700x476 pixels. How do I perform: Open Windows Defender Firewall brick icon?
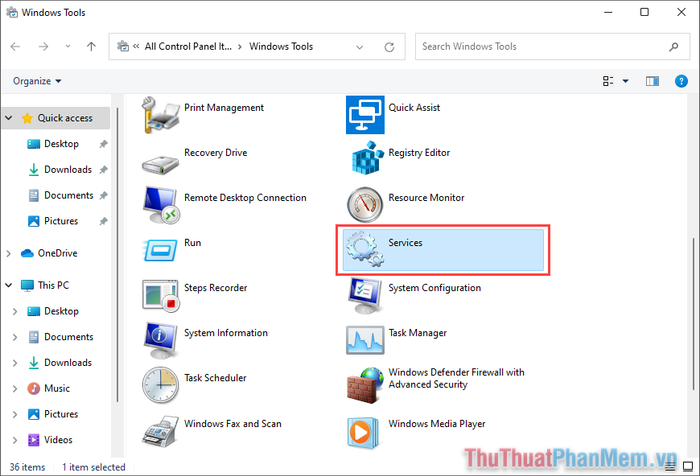click(365, 385)
